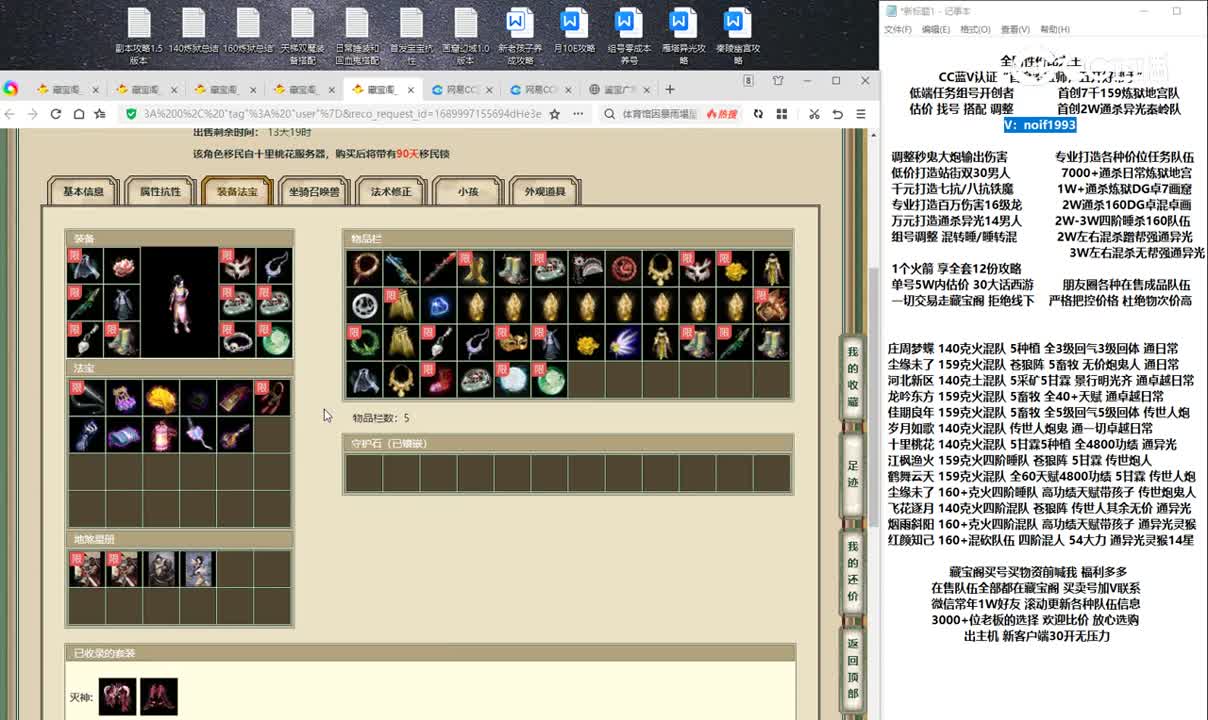Open 编辑(E) menu in Notepad
Image resolution: width=1208 pixels, height=720 pixels.
(936, 30)
